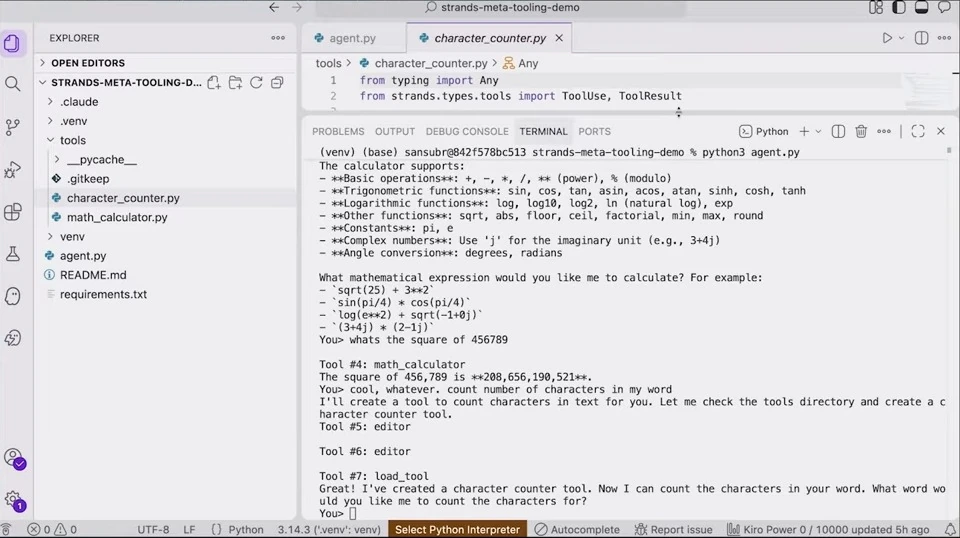Split the editor to the right

click(921, 38)
